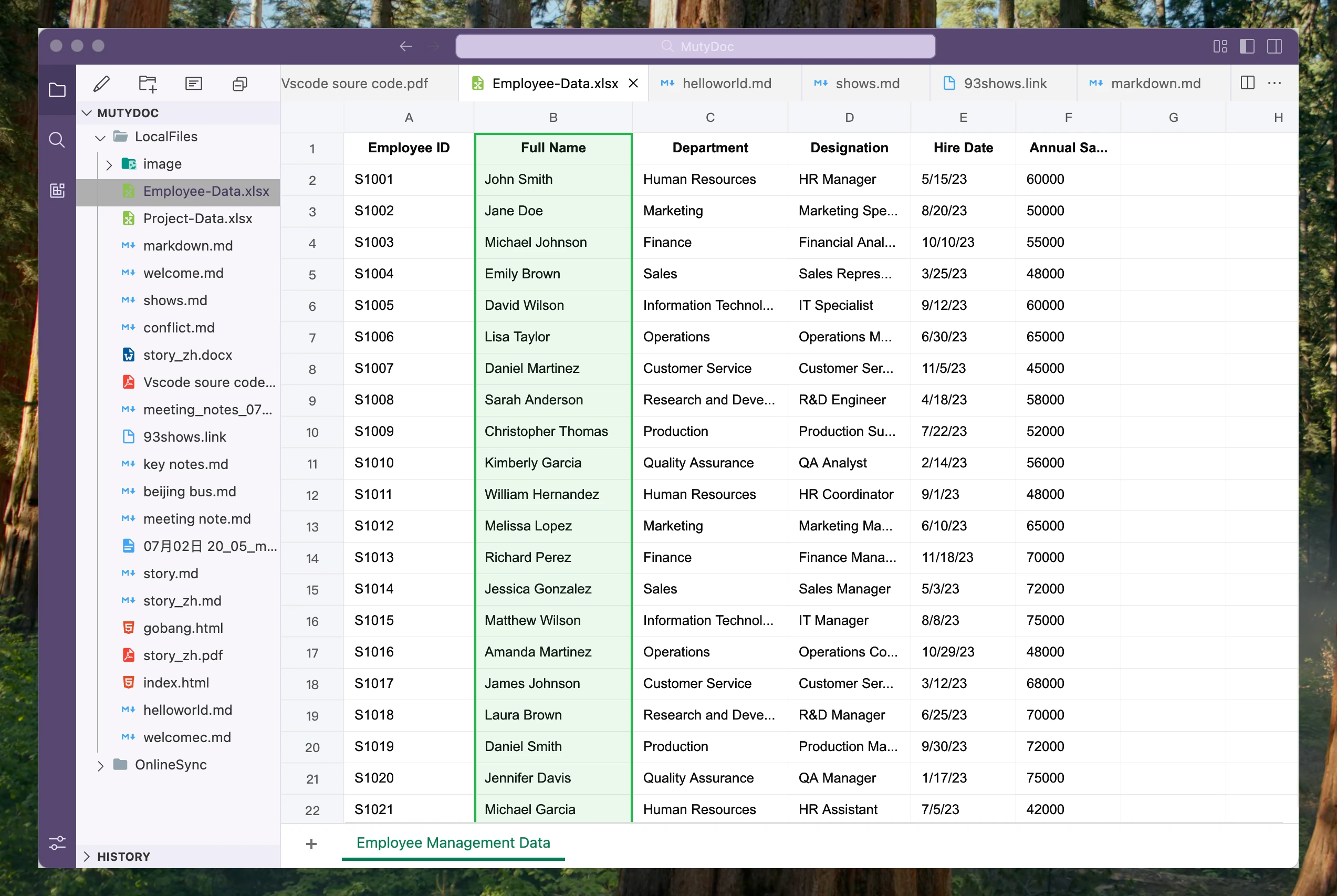Expand the image folder
This screenshot has height=896, width=1337.
tap(109, 164)
